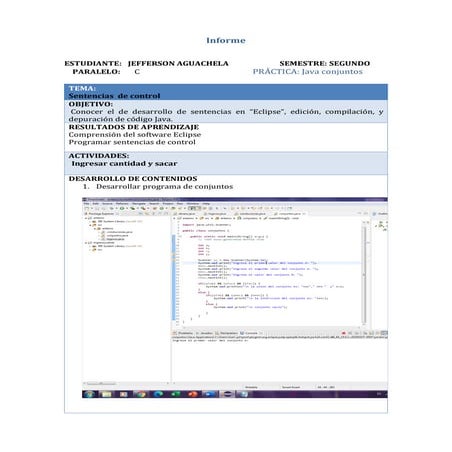This screenshot has height=452, width=452.
Task: Select the Problems tab
Action: click(183, 333)
